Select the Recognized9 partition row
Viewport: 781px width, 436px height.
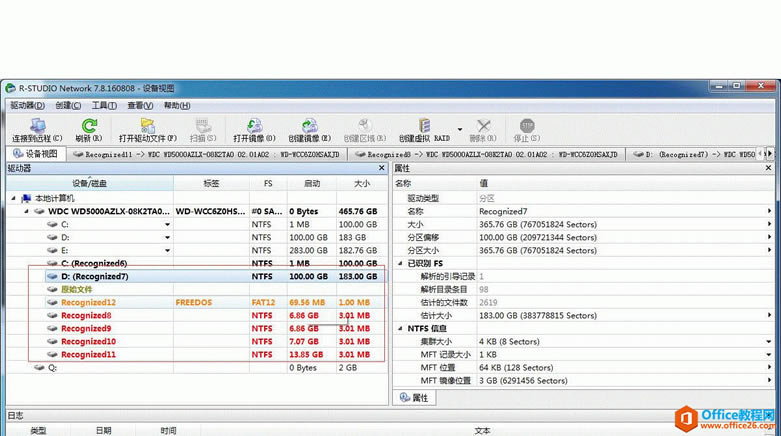[197, 328]
